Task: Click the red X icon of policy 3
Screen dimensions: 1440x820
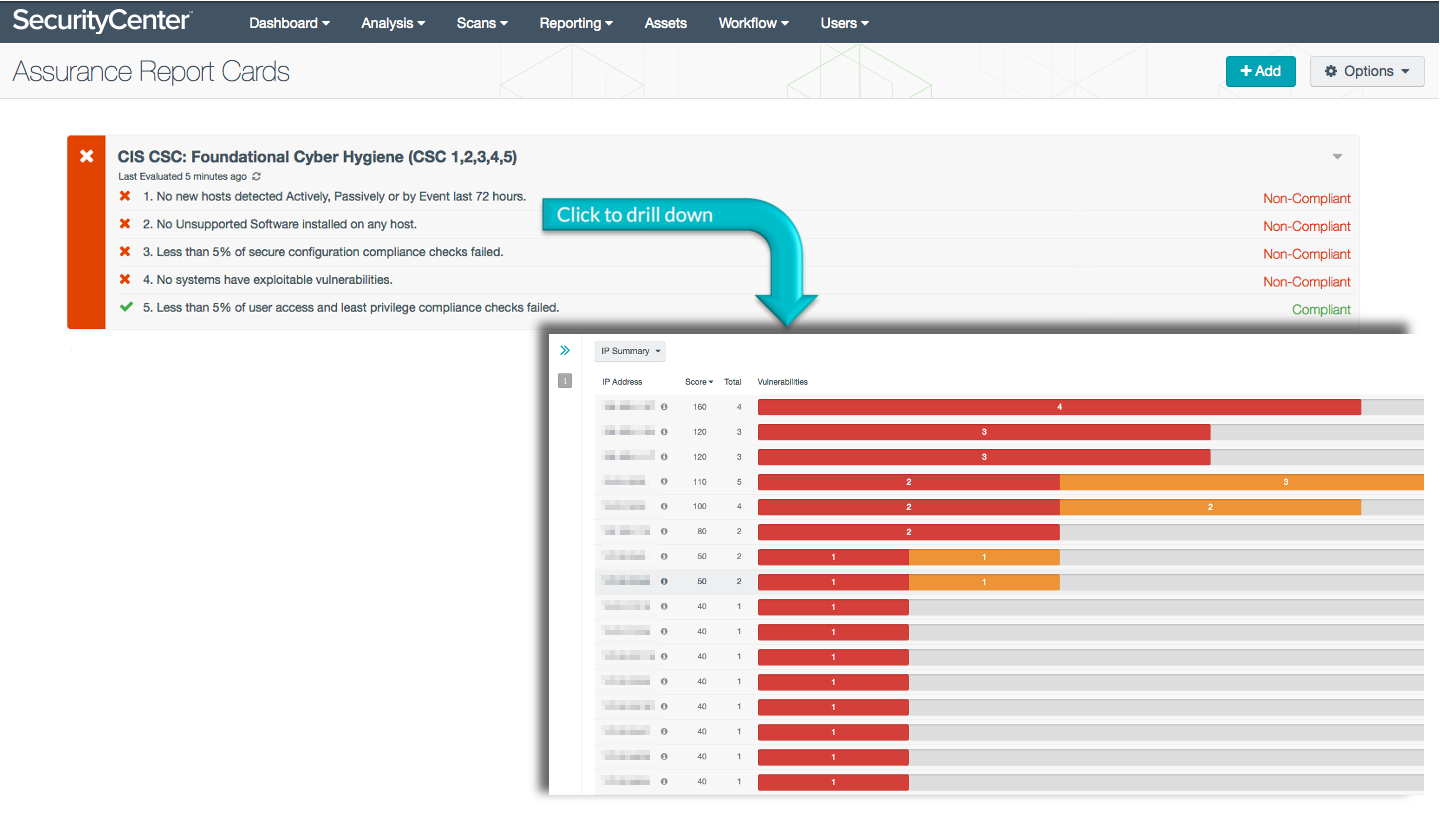Action: (125, 252)
